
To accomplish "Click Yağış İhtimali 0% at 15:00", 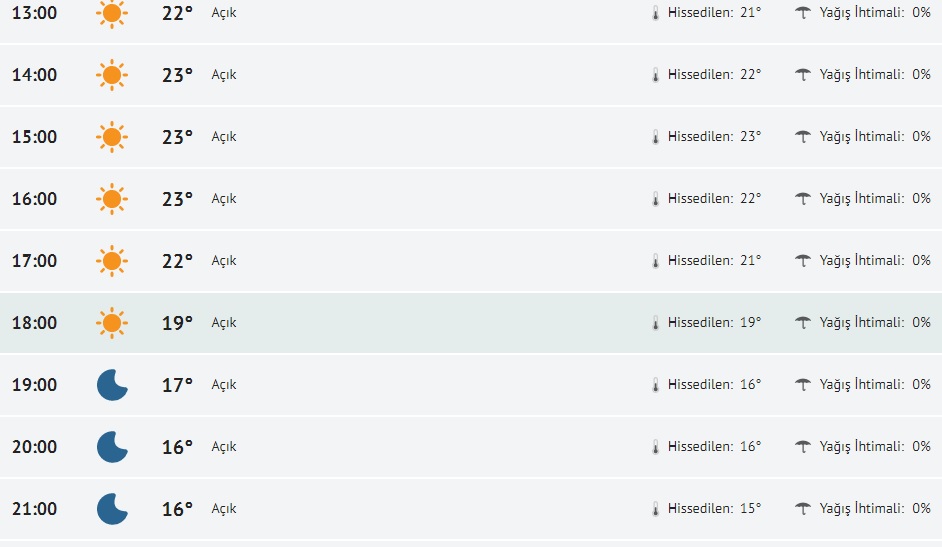I will coord(874,137).
